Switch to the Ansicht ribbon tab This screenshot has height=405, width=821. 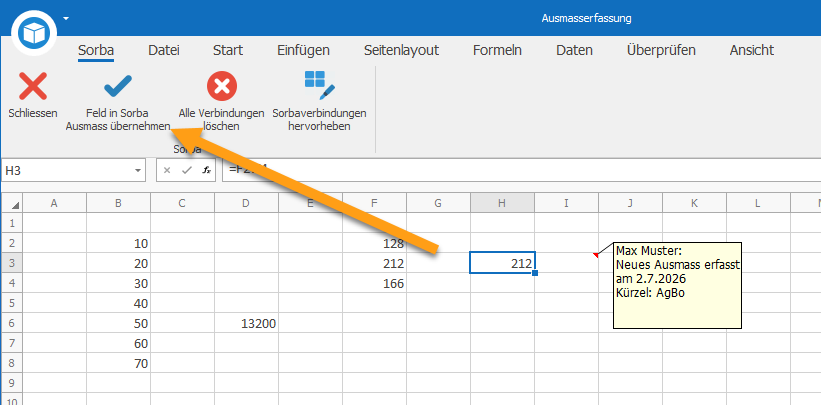[752, 51]
